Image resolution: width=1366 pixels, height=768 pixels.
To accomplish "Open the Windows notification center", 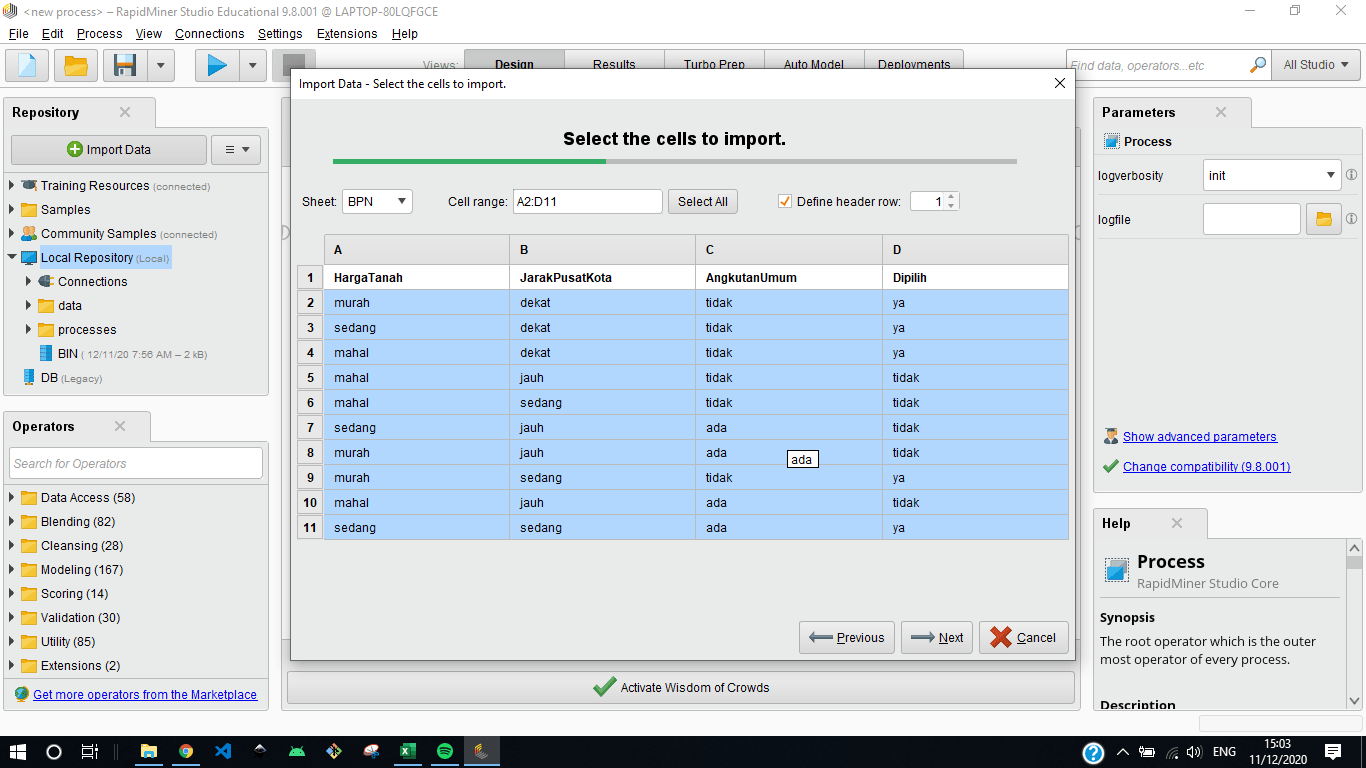I will 1332,751.
